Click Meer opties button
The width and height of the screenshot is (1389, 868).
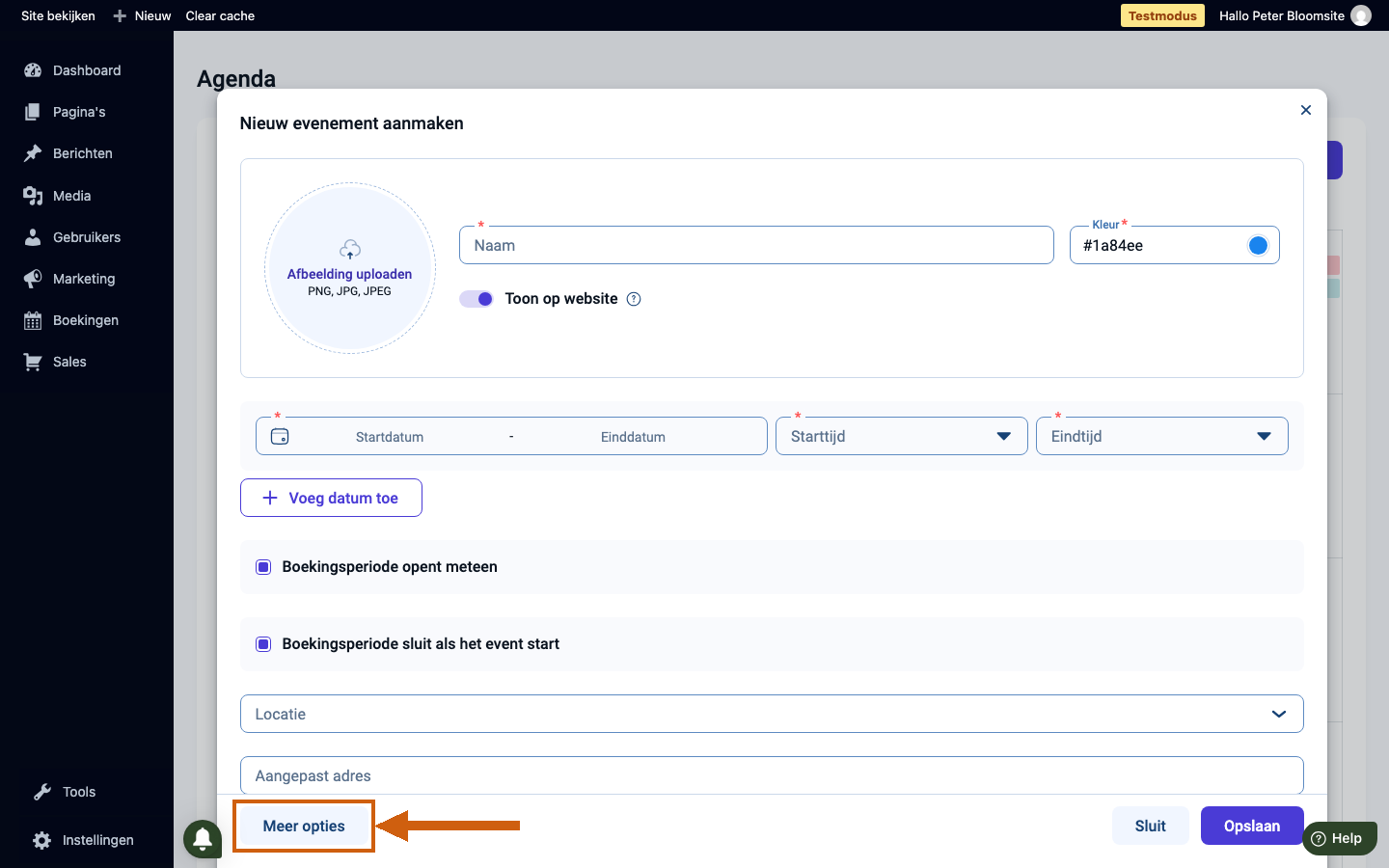304,826
